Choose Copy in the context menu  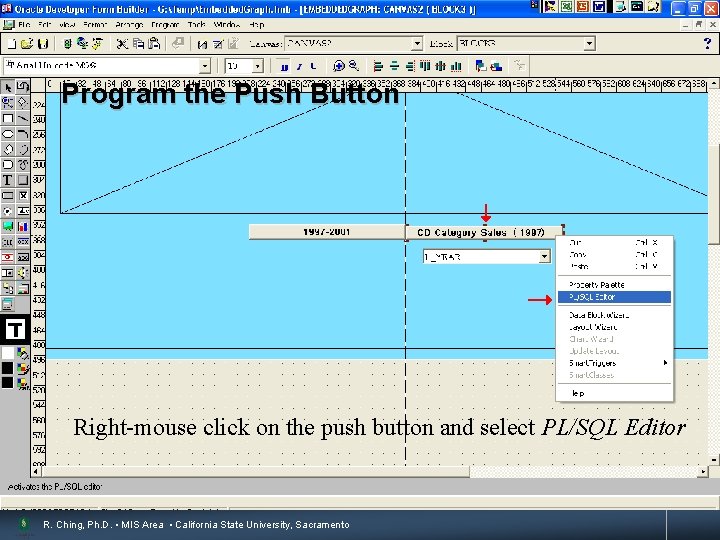coord(614,254)
